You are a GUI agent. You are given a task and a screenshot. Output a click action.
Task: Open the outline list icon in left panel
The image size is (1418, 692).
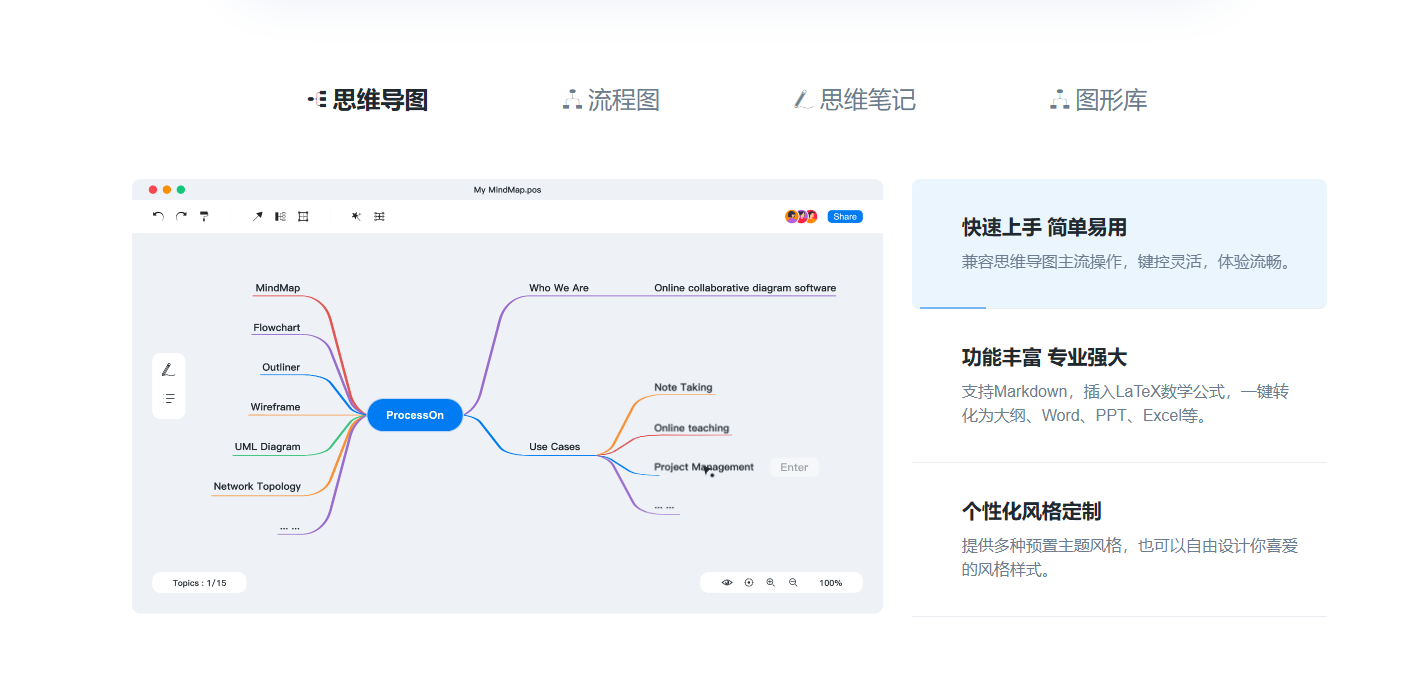pos(169,398)
